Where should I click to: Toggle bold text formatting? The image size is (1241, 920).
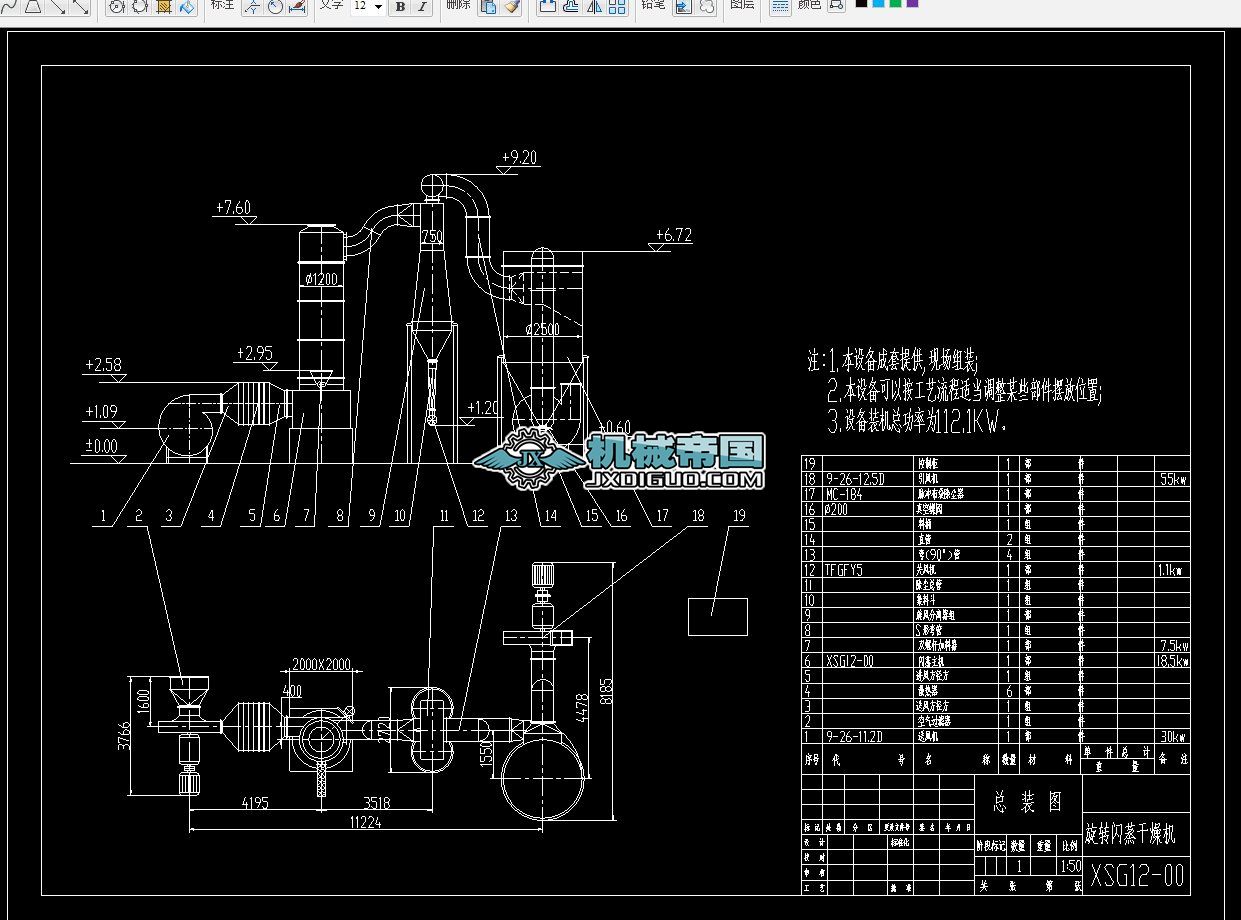coord(400,6)
